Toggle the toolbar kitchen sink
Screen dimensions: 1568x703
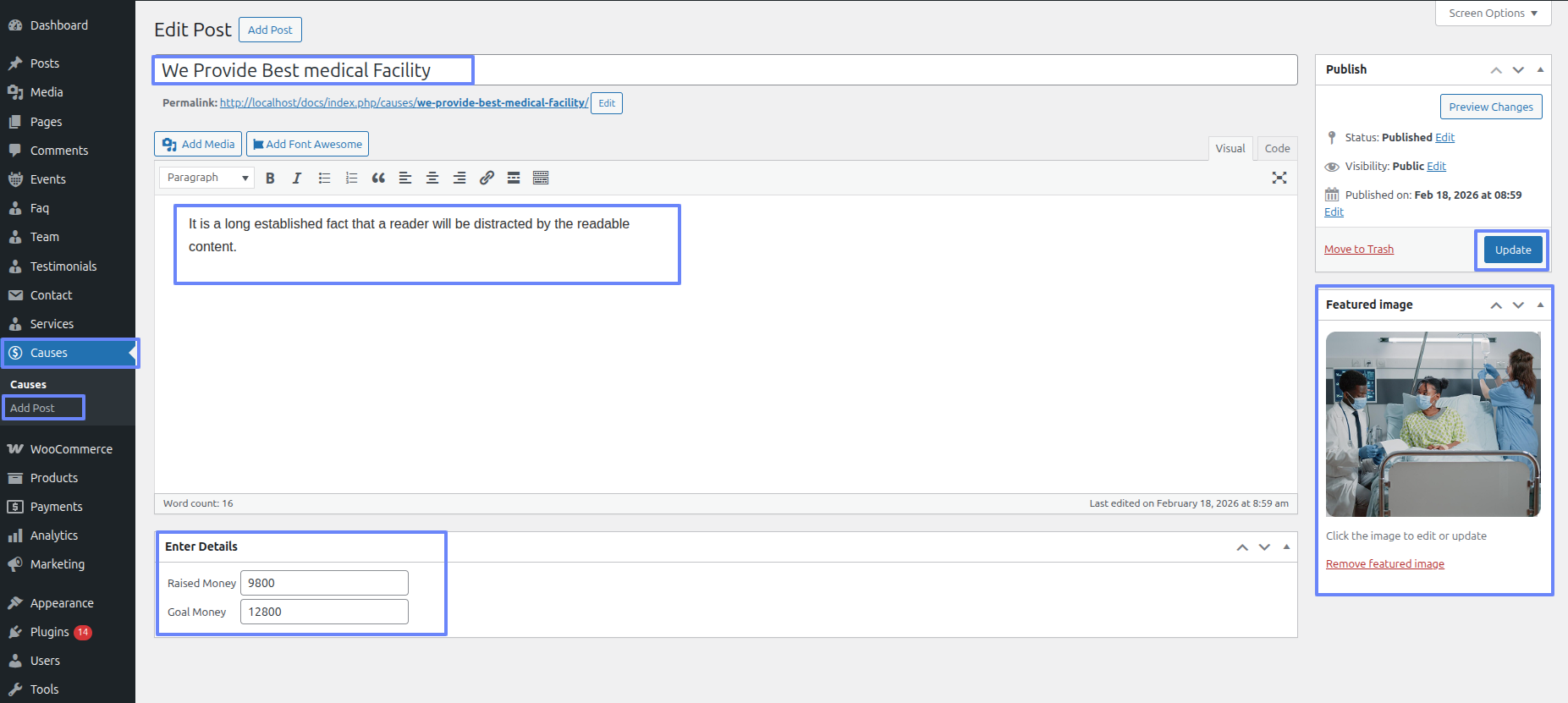click(x=541, y=178)
